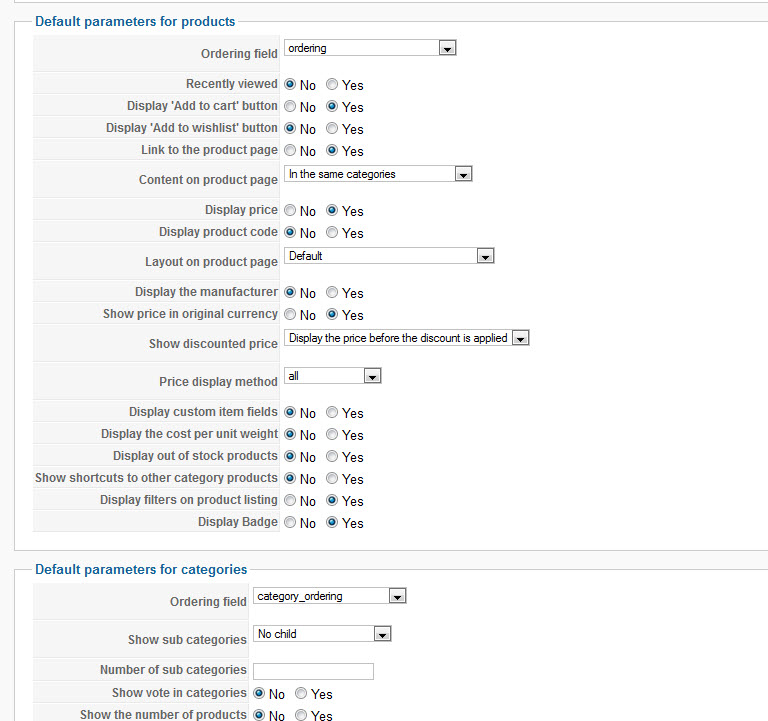The width and height of the screenshot is (768, 721).
Task: Select Yes for Display the manufacturer
Action: (x=332, y=293)
